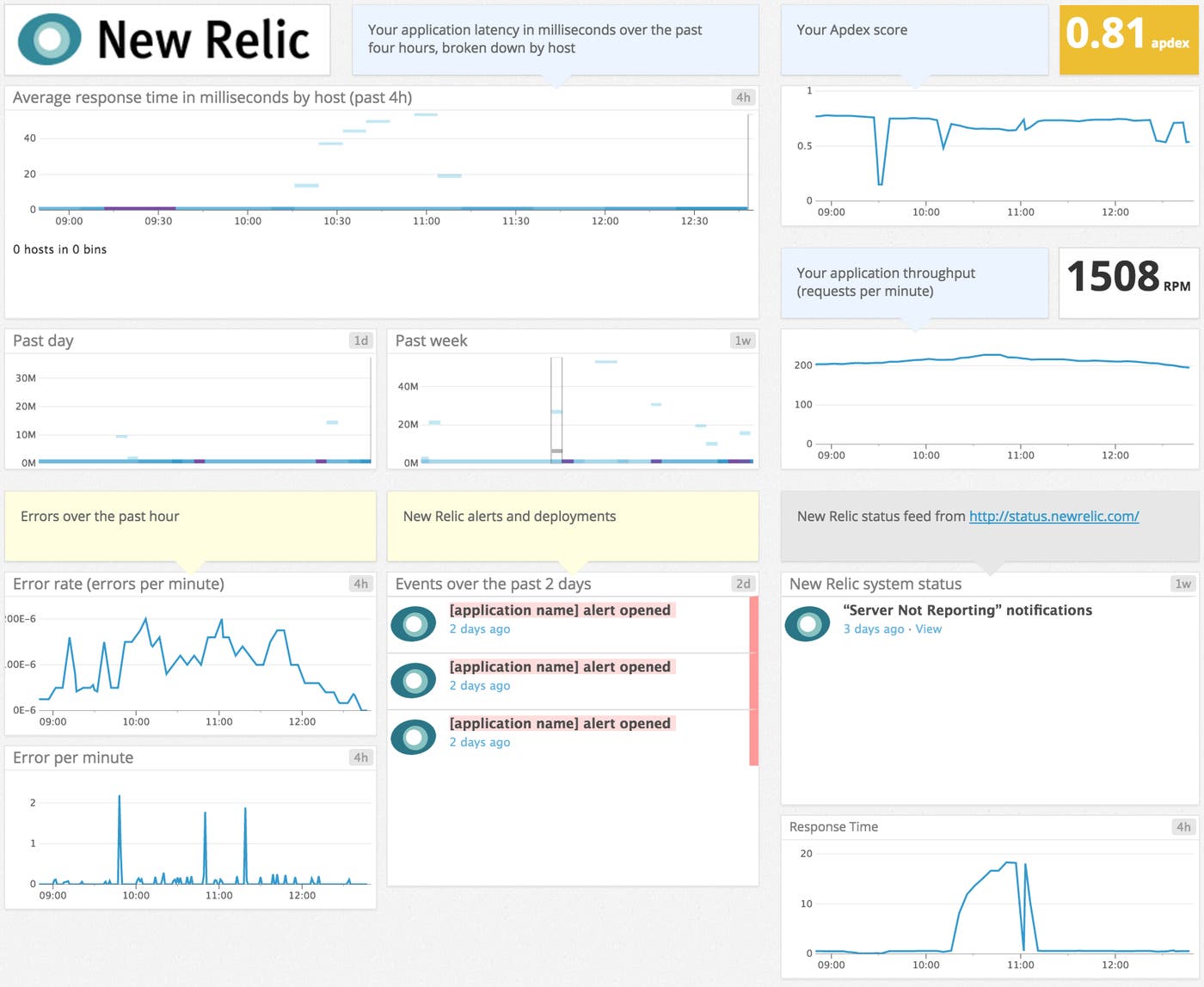Click the 4h badge on Average response time widget
The height and width of the screenshot is (987, 1204).
(743, 97)
